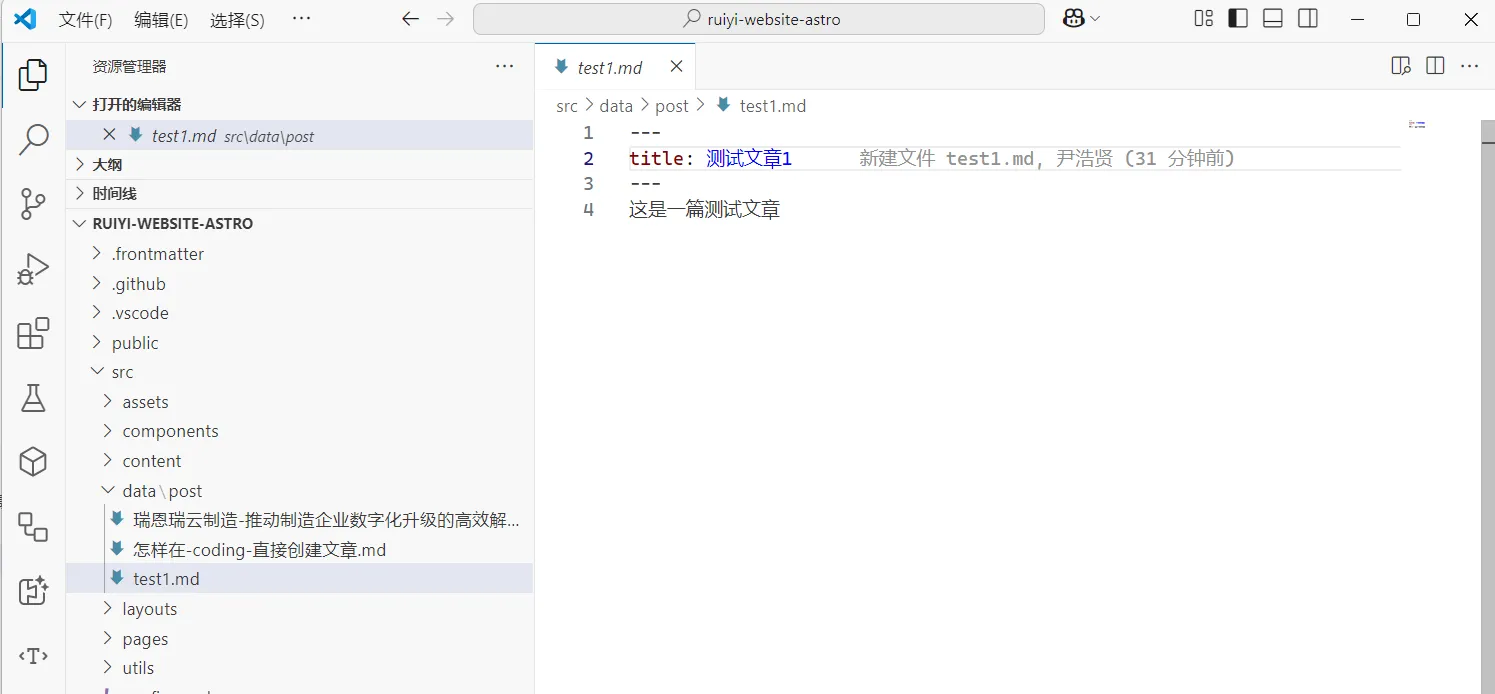Open the 文件(F) menu
Viewport: 1495px width, 694px height.
(85, 20)
